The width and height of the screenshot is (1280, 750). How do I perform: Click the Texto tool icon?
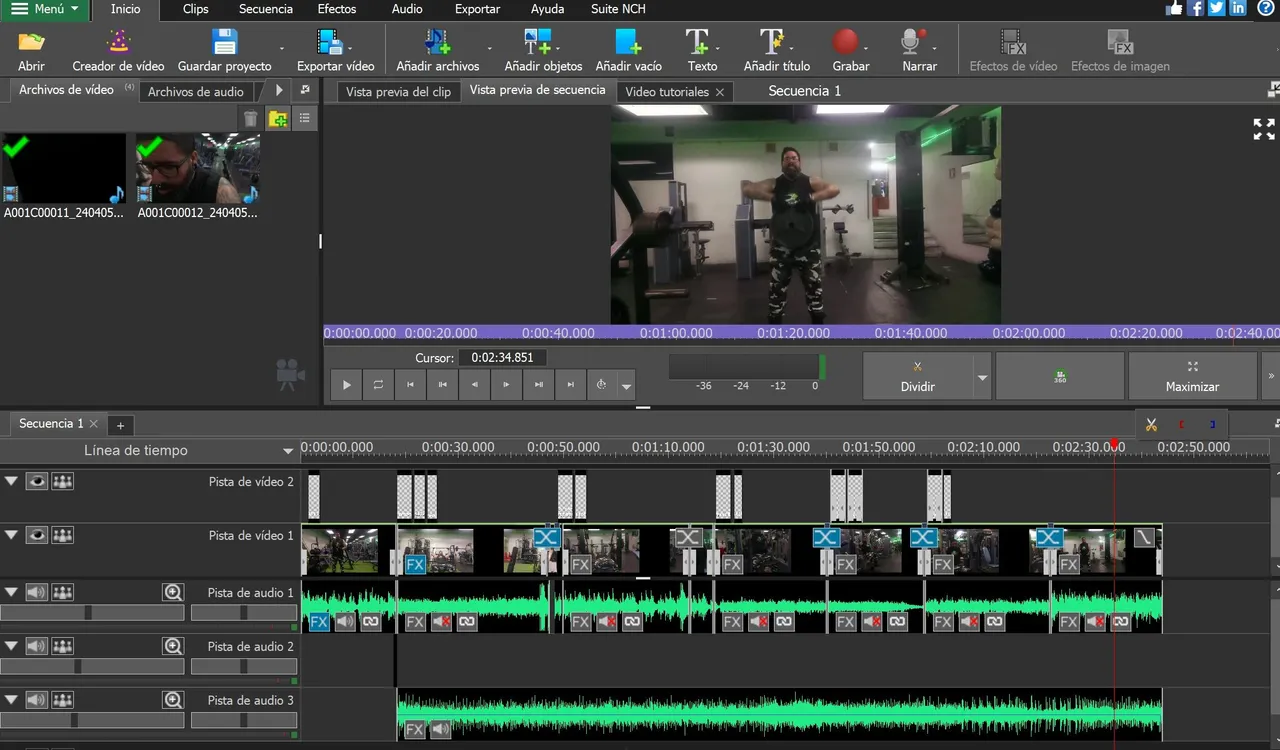click(697, 42)
